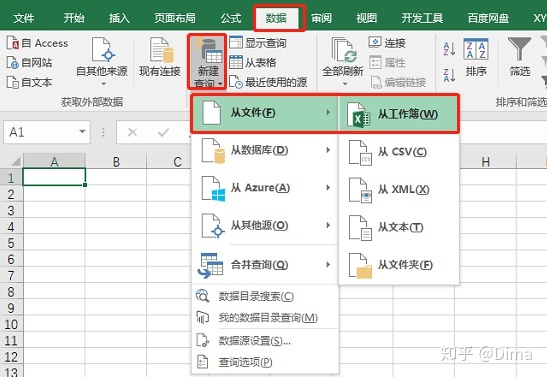The height and width of the screenshot is (377, 547).
Task: Open the 自其他来源 dropdown arrow
Action: [x=104, y=84]
